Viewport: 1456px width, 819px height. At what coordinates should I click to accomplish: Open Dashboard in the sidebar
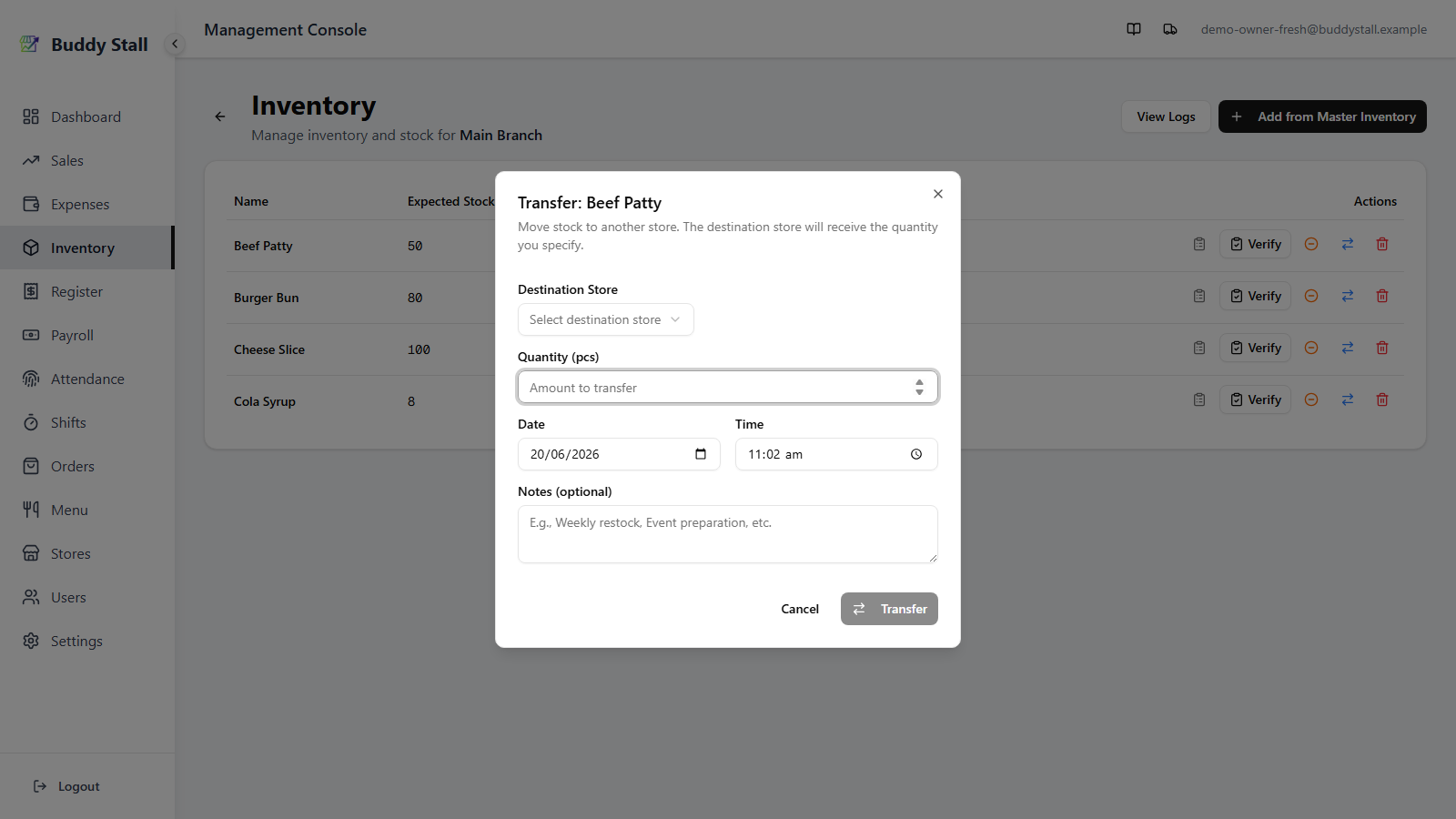[x=86, y=116]
